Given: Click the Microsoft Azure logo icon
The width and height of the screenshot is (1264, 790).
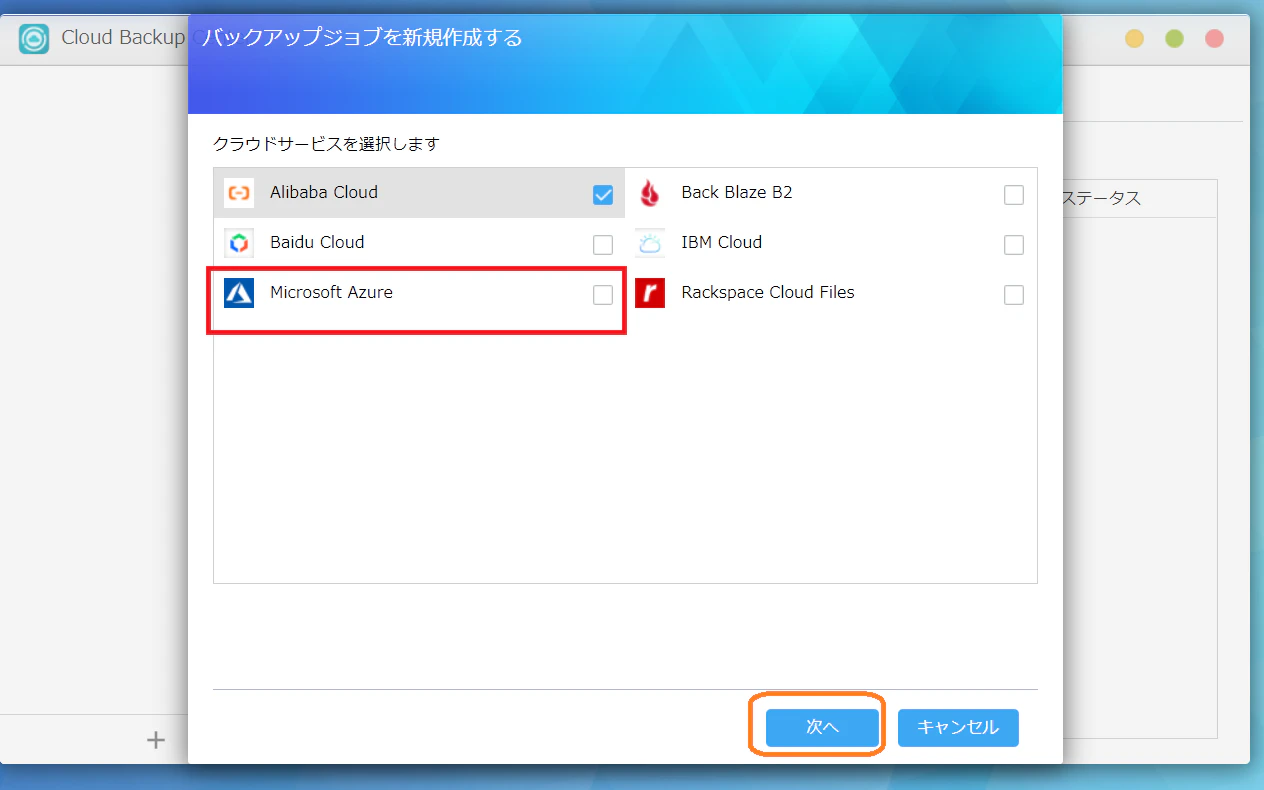Looking at the screenshot, I should pyautogui.click(x=239, y=293).
